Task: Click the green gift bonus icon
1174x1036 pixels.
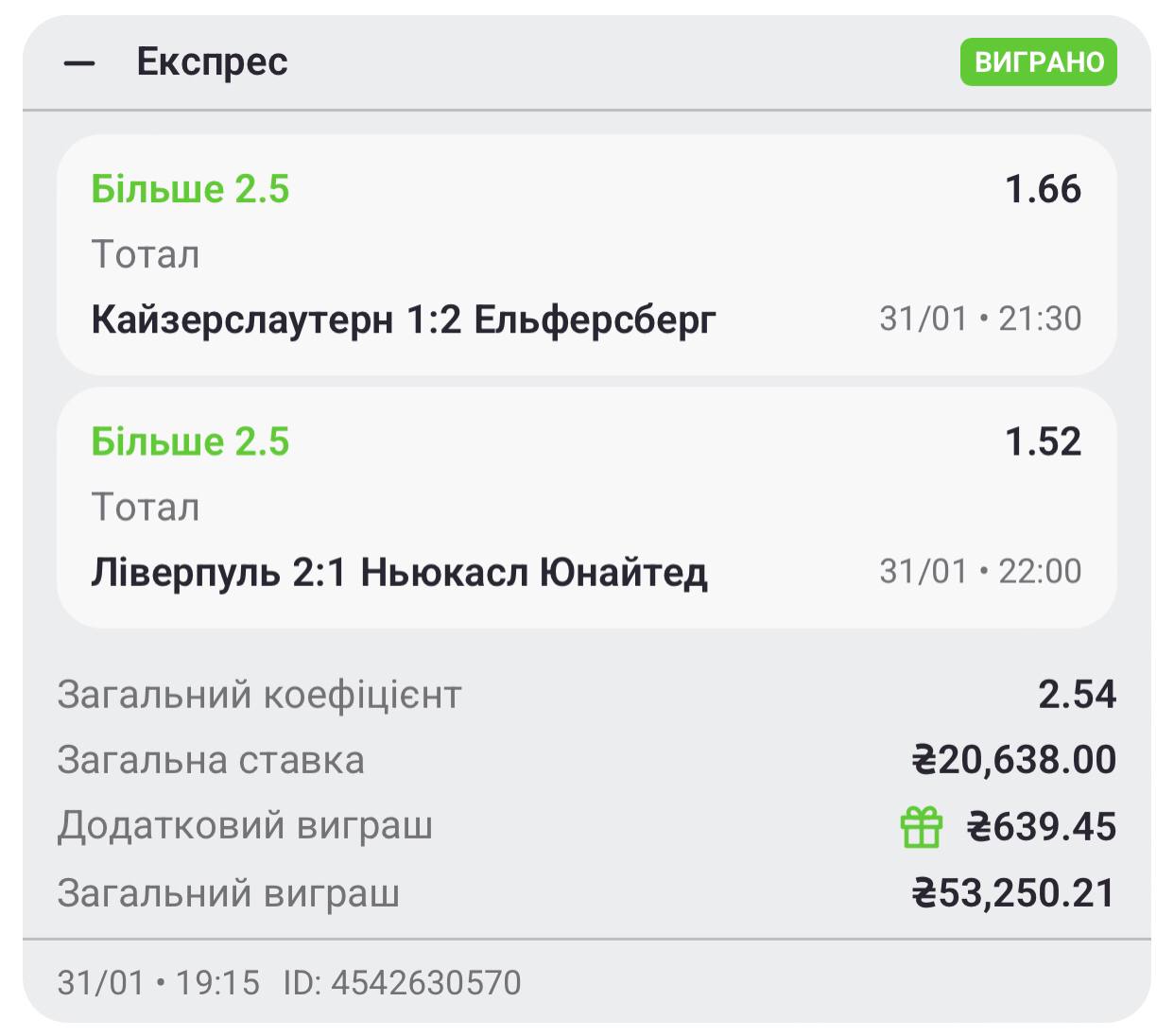Action: pos(921,827)
